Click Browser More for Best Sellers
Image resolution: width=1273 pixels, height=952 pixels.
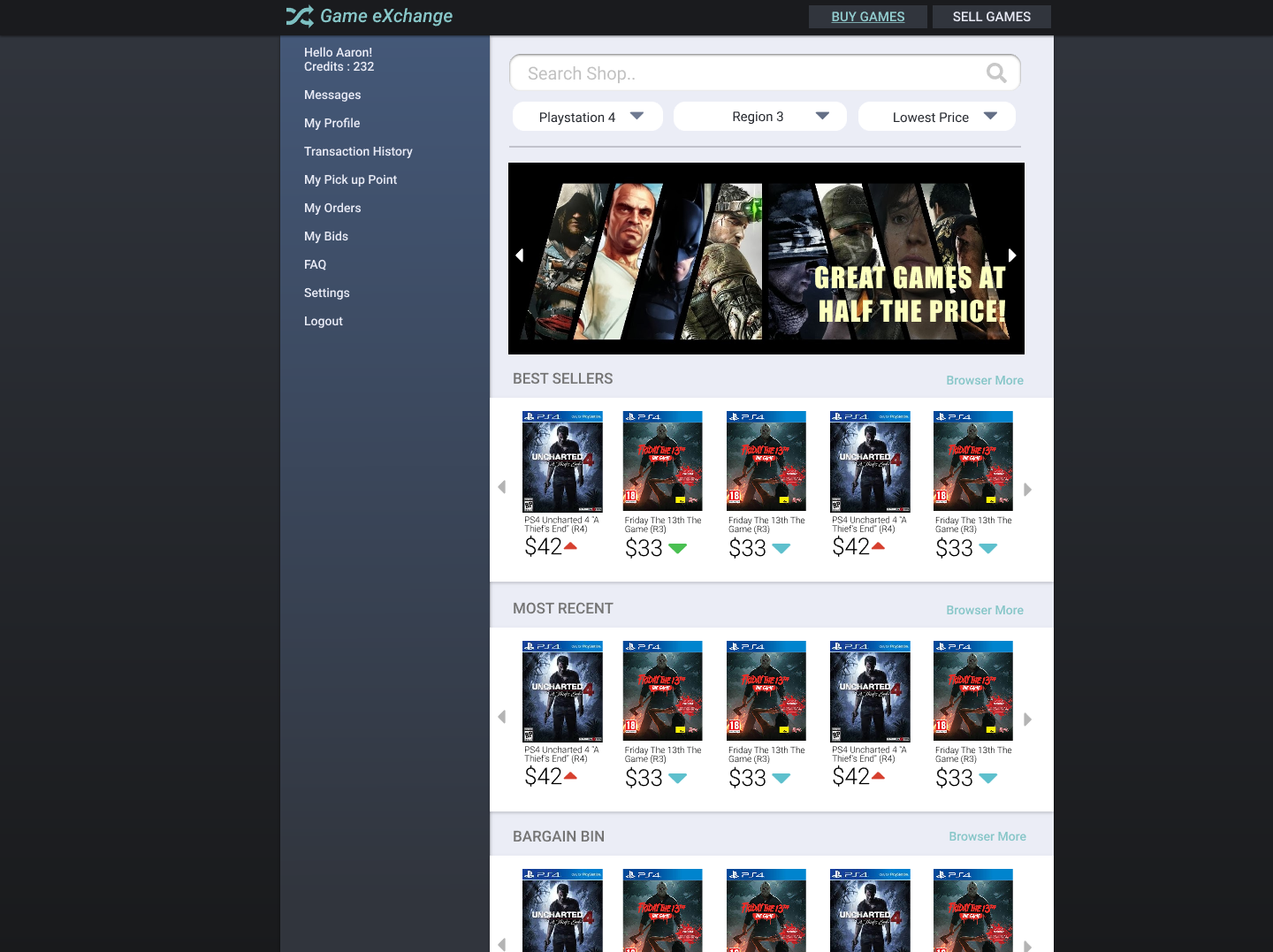point(985,380)
